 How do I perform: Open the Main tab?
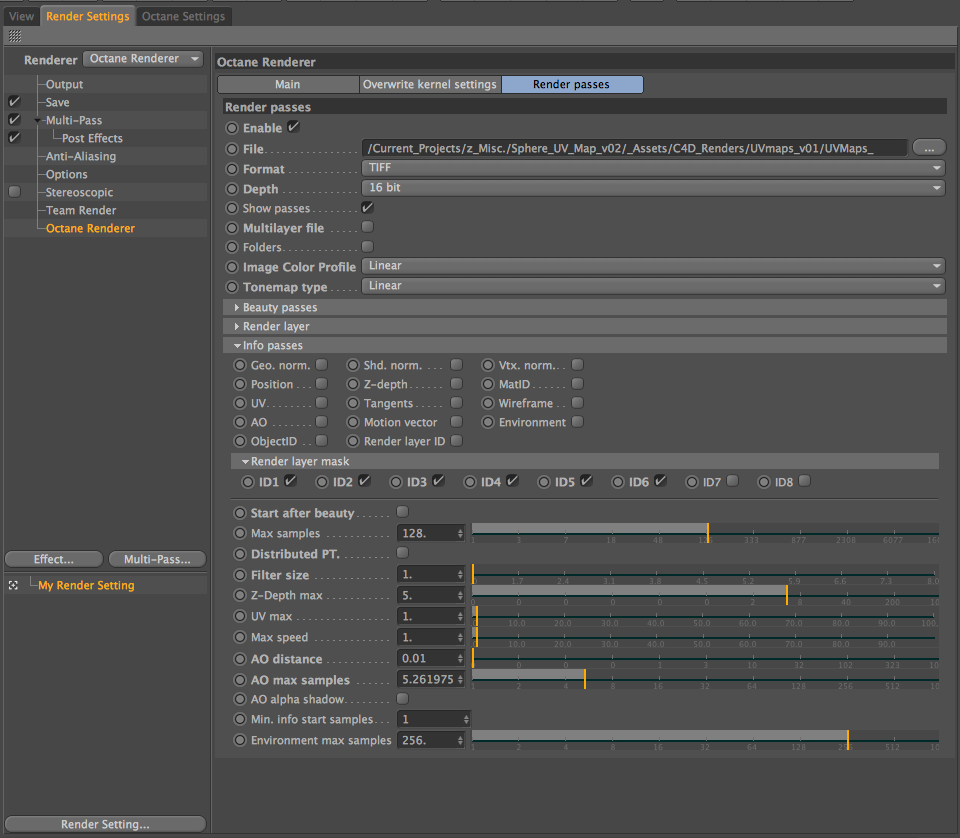point(288,84)
